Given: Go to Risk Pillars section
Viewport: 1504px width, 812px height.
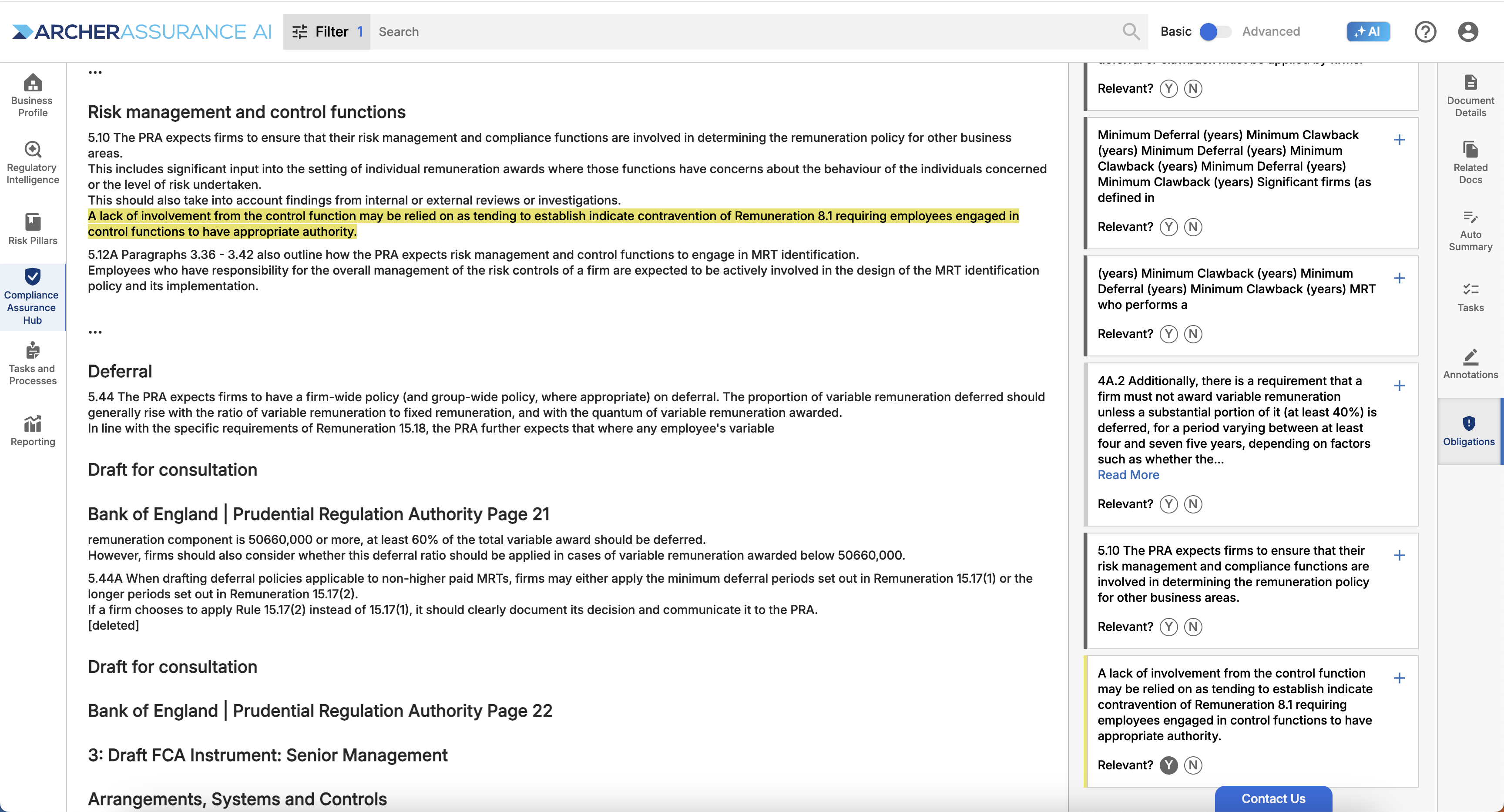Looking at the screenshot, I should (x=33, y=229).
